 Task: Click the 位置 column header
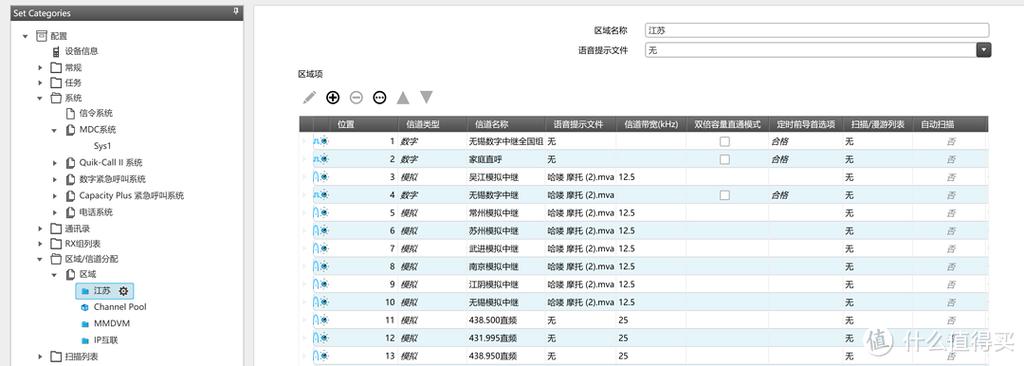point(364,124)
